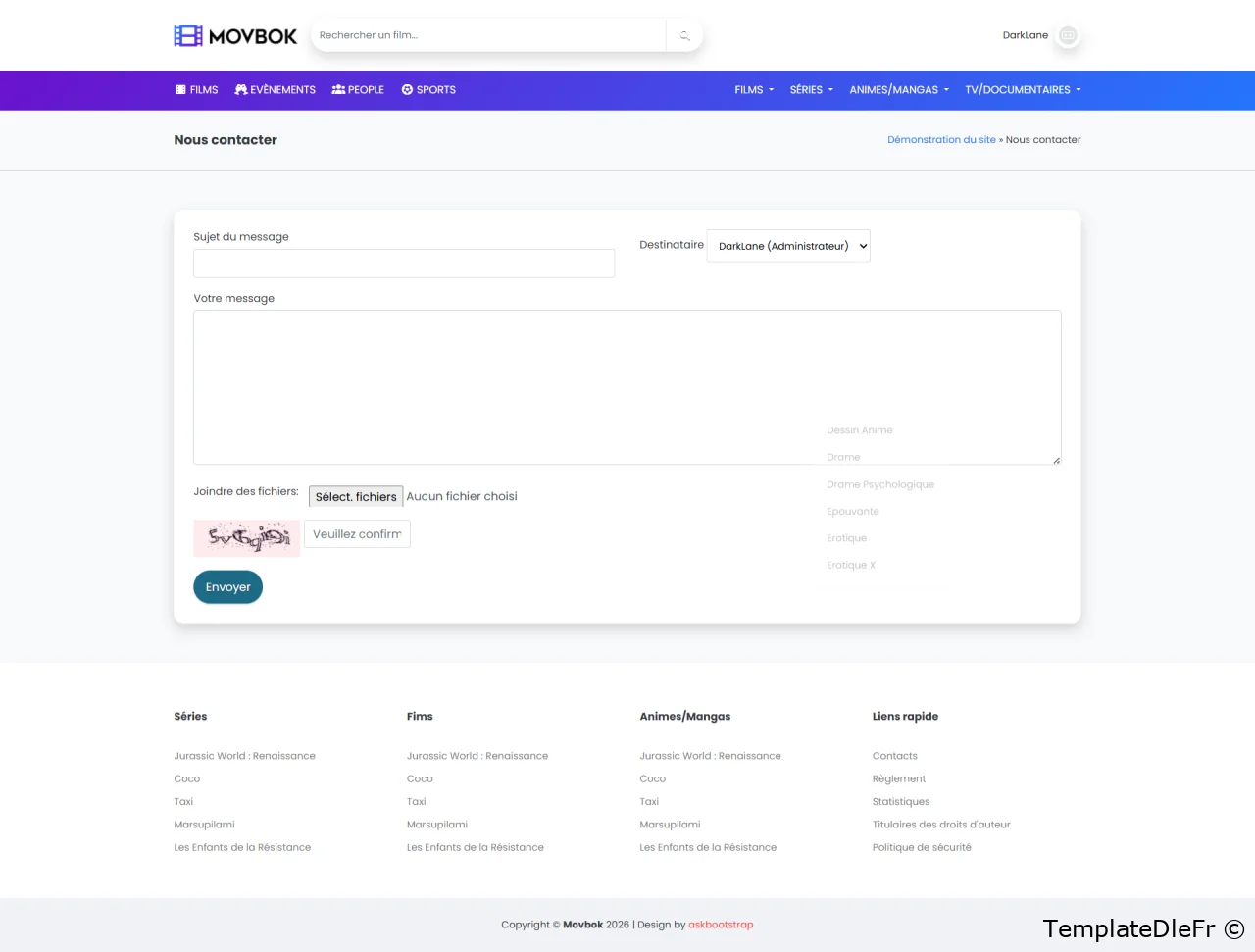Open the DarkLane user avatar icon
The width and height of the screenshot is (1255, 952).
click(1068, 36)
